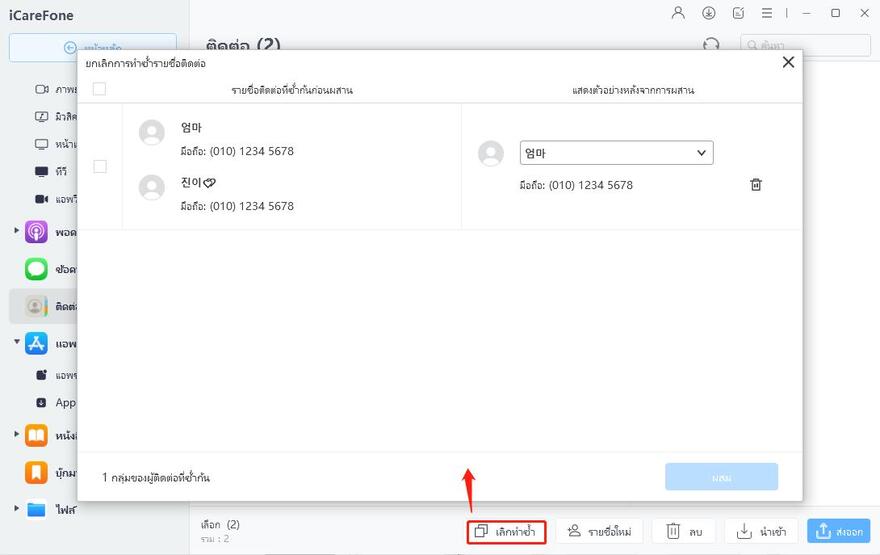Click avatar of contact 진이
Screen dimensions: 880x555
click(152, 187)
